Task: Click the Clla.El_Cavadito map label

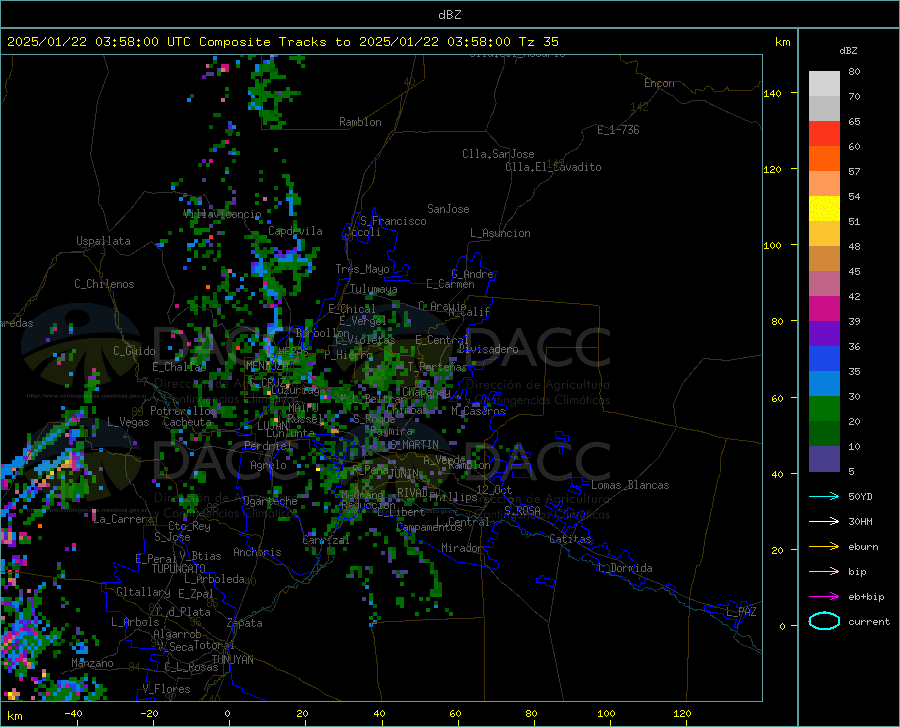Action: [x=553, y=167]
